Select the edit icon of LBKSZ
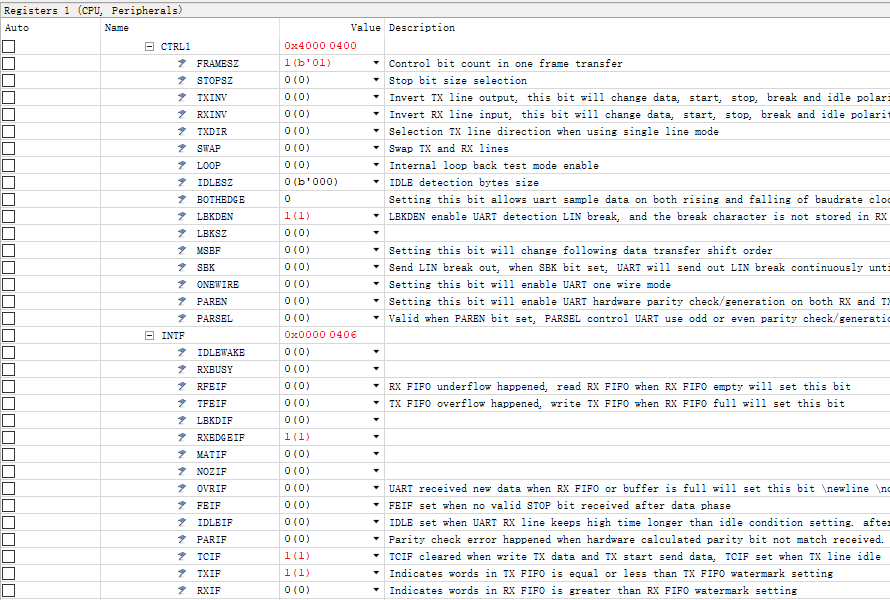This screenshot has width=890, height=600. [x=182, y=233]
